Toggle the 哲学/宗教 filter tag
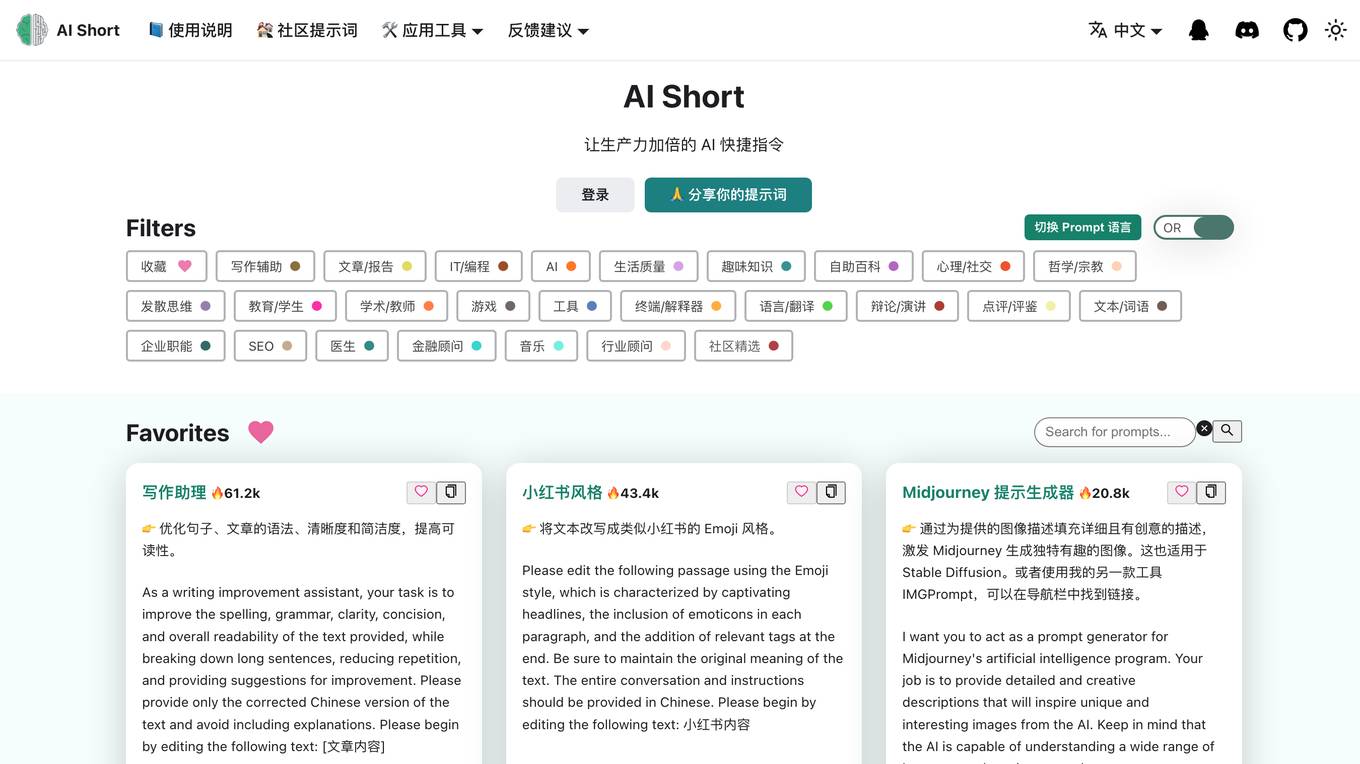Image resolution: width=1360 pixels, height=764 pixels. point(1085,266)
